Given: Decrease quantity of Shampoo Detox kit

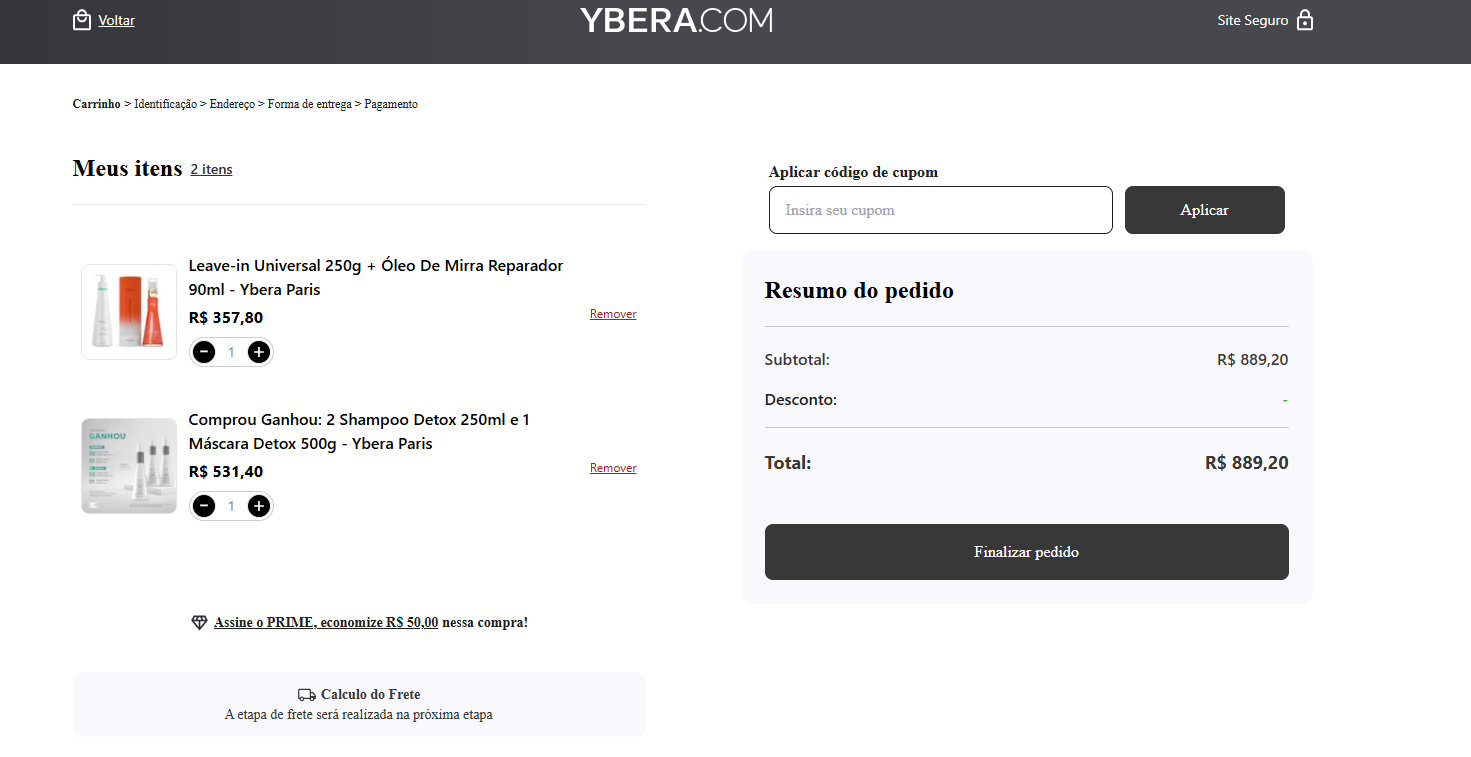Looking at the screenshot, I should tap(204, 506).
